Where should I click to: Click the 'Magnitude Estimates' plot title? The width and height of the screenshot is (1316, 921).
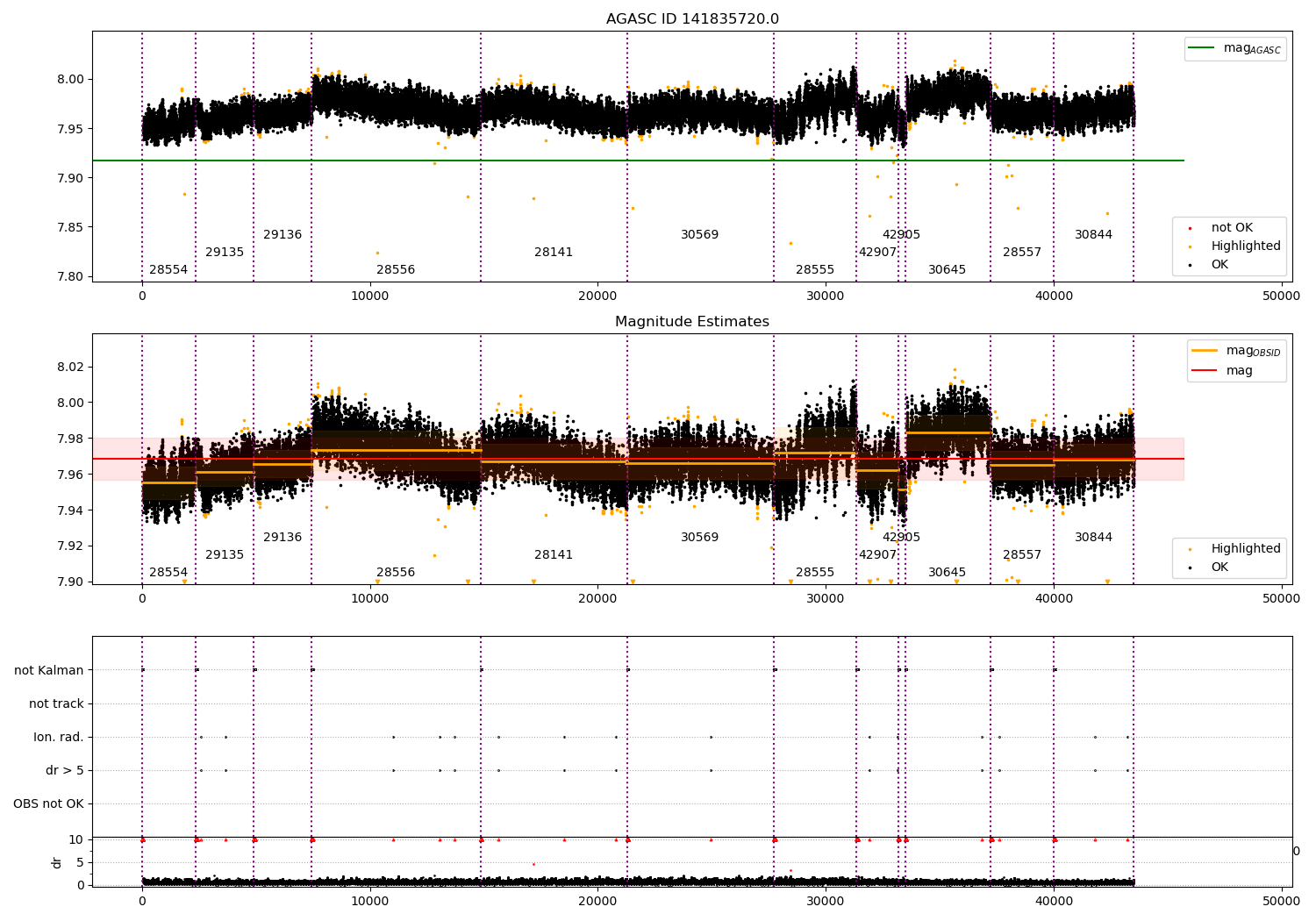692,322
